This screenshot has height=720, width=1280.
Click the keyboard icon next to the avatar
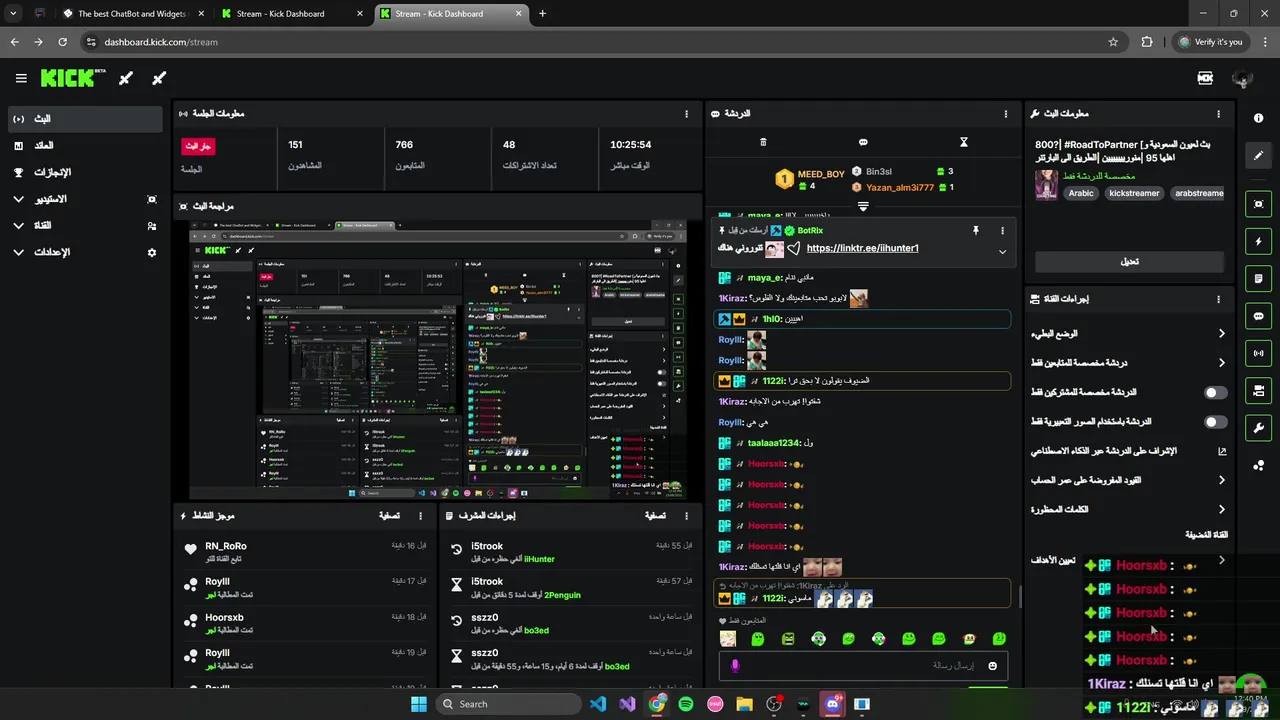[1205, 78]
